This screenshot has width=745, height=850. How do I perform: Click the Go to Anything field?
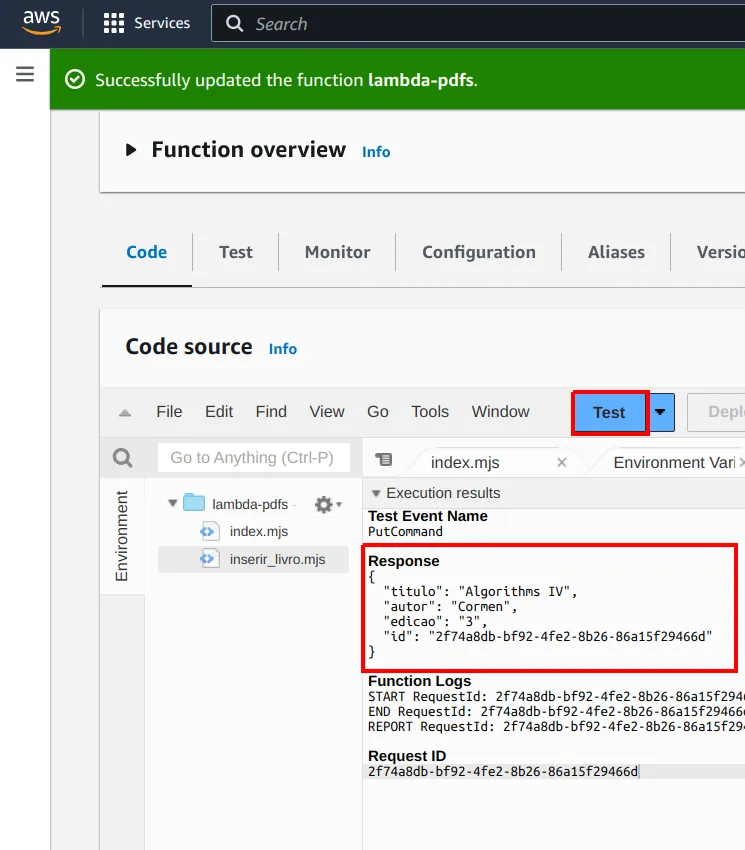[x=253, y=458]
